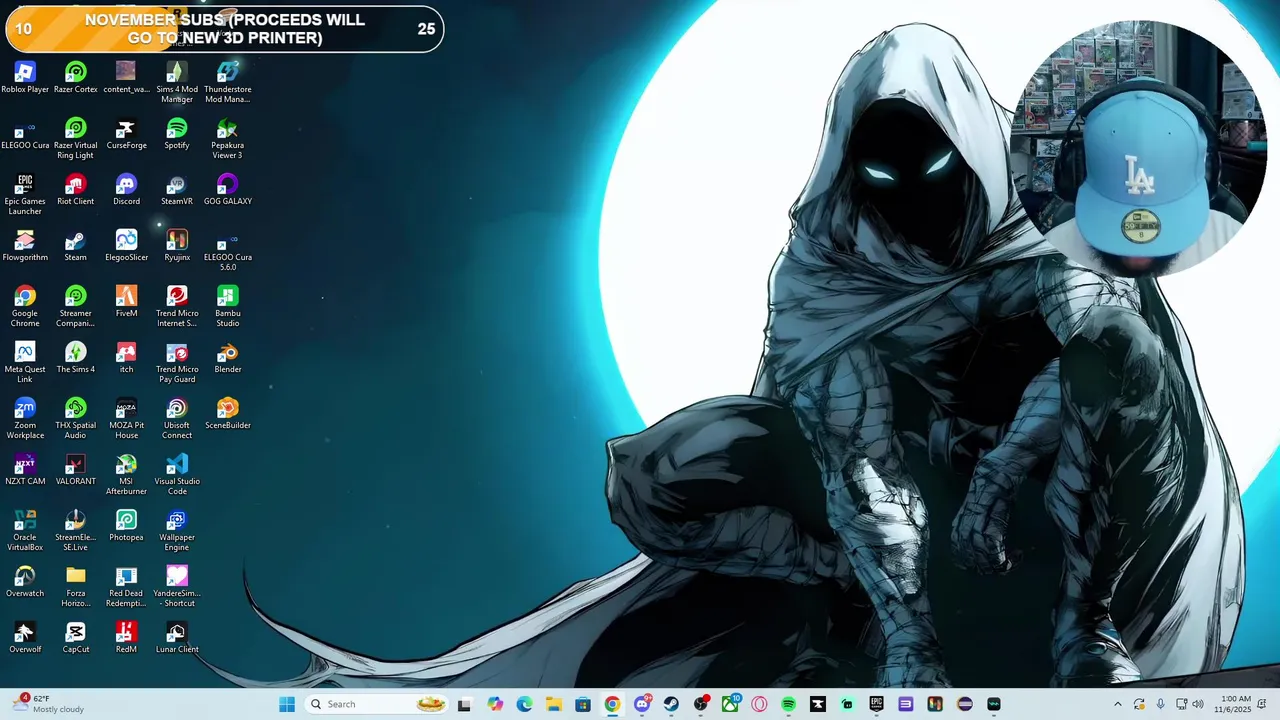Open the VALORANT desktop shortcut
Viewport: 1280px width, 720px height.
click(x=76, y=470)
